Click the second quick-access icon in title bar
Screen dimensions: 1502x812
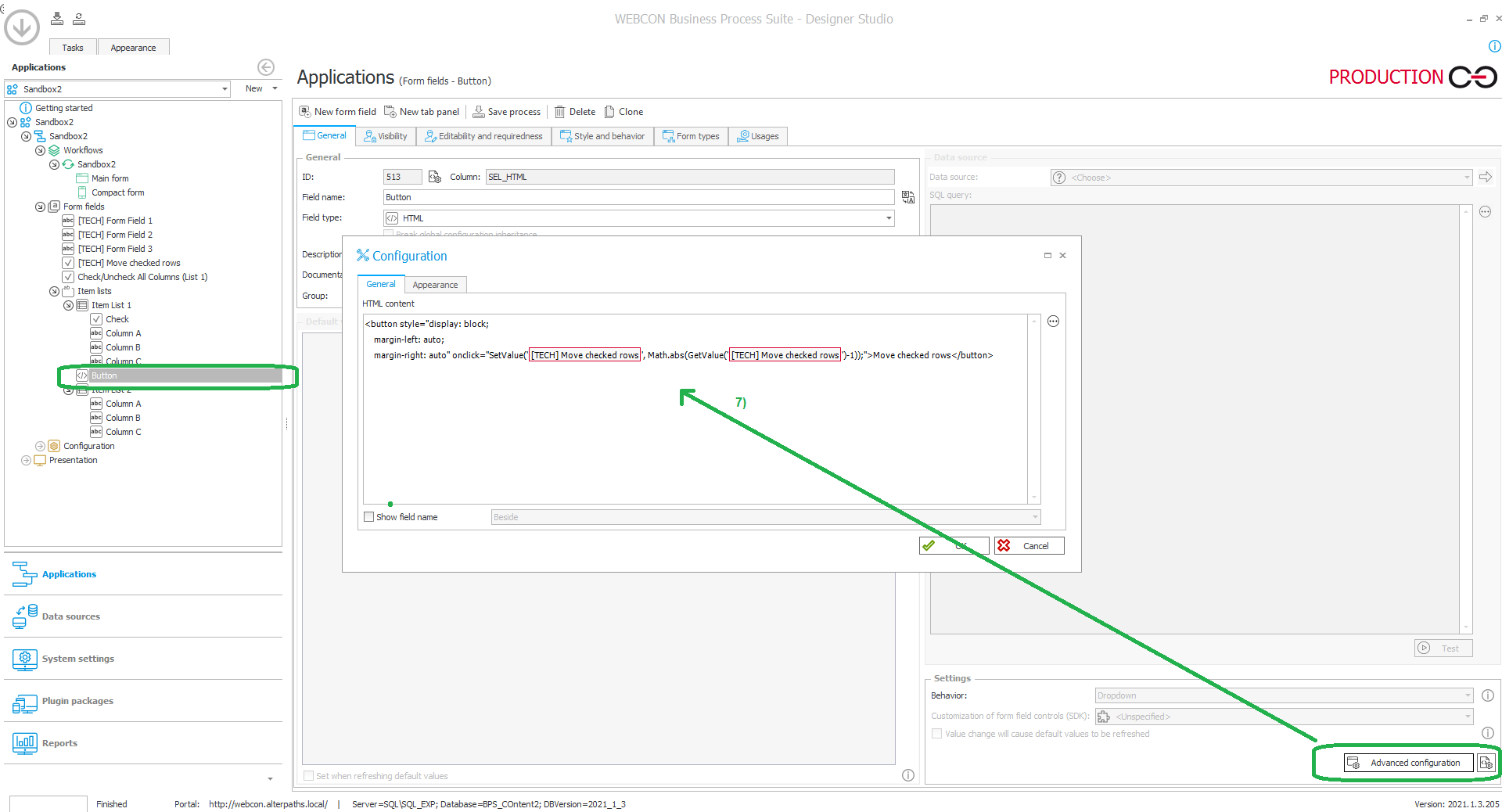(x=79, y=19)
